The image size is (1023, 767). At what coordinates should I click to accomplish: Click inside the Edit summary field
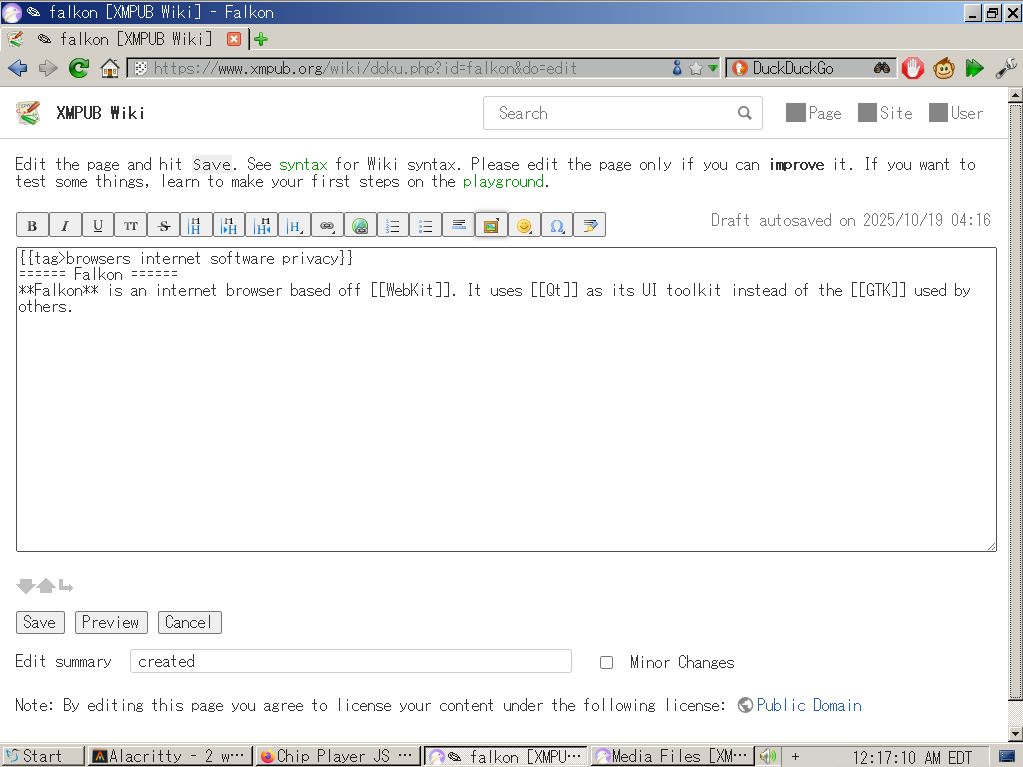(x=350, y=661)
